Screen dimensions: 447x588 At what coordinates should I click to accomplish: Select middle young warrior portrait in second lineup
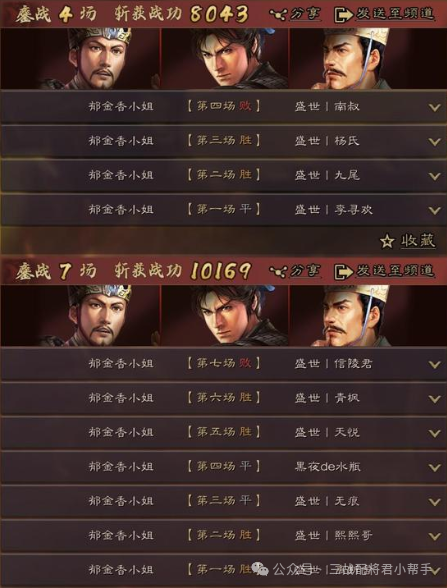pos(225,315)
